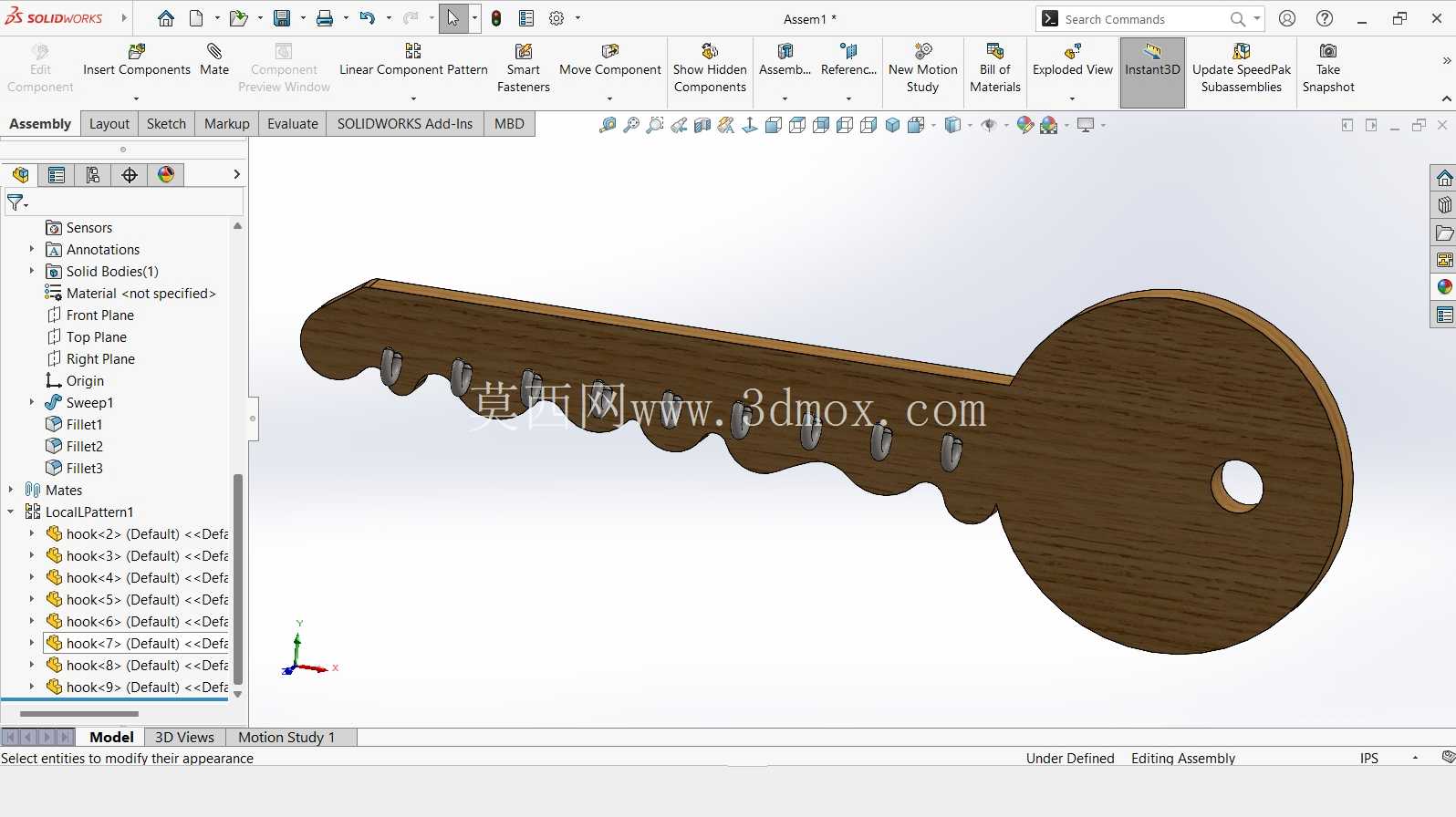
Task: Click Update SpeedPak Subassemblies
Action: point(1242,68)
